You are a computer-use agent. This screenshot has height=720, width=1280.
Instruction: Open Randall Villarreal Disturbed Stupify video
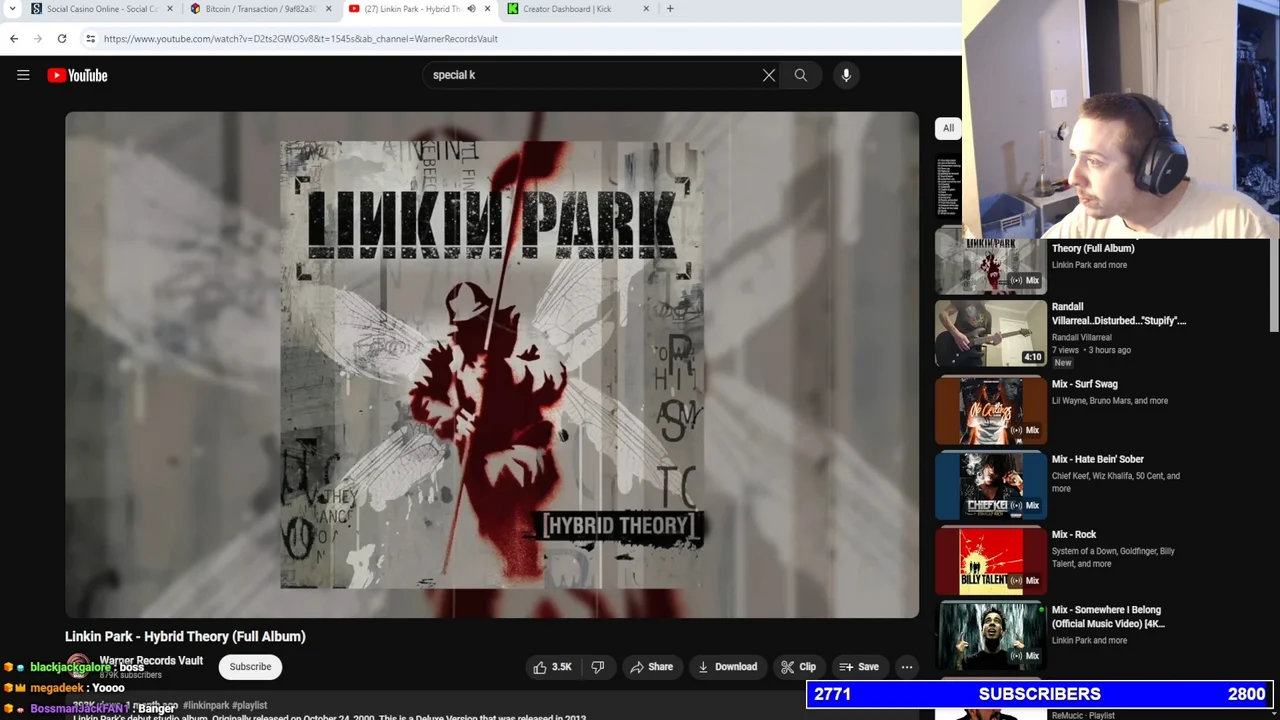(1118, 314)
